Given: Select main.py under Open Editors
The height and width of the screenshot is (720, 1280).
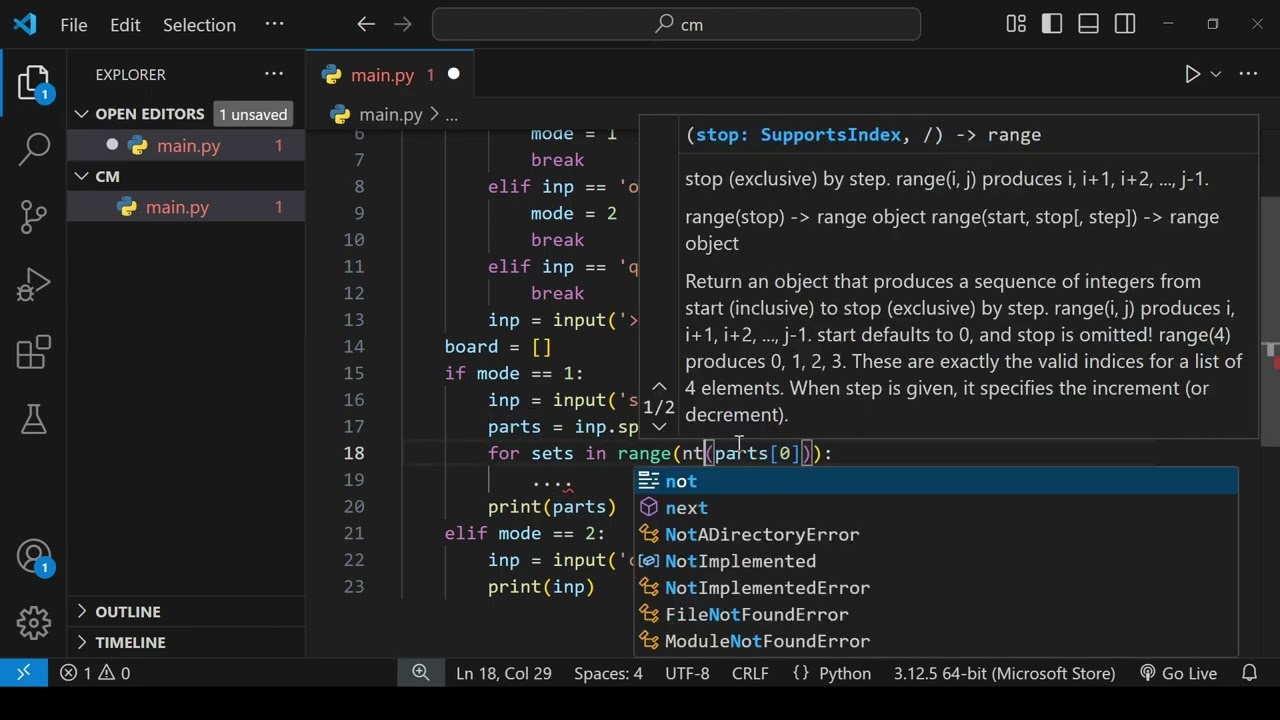Looking at the screenshot, I should click(x=188, y=146).
